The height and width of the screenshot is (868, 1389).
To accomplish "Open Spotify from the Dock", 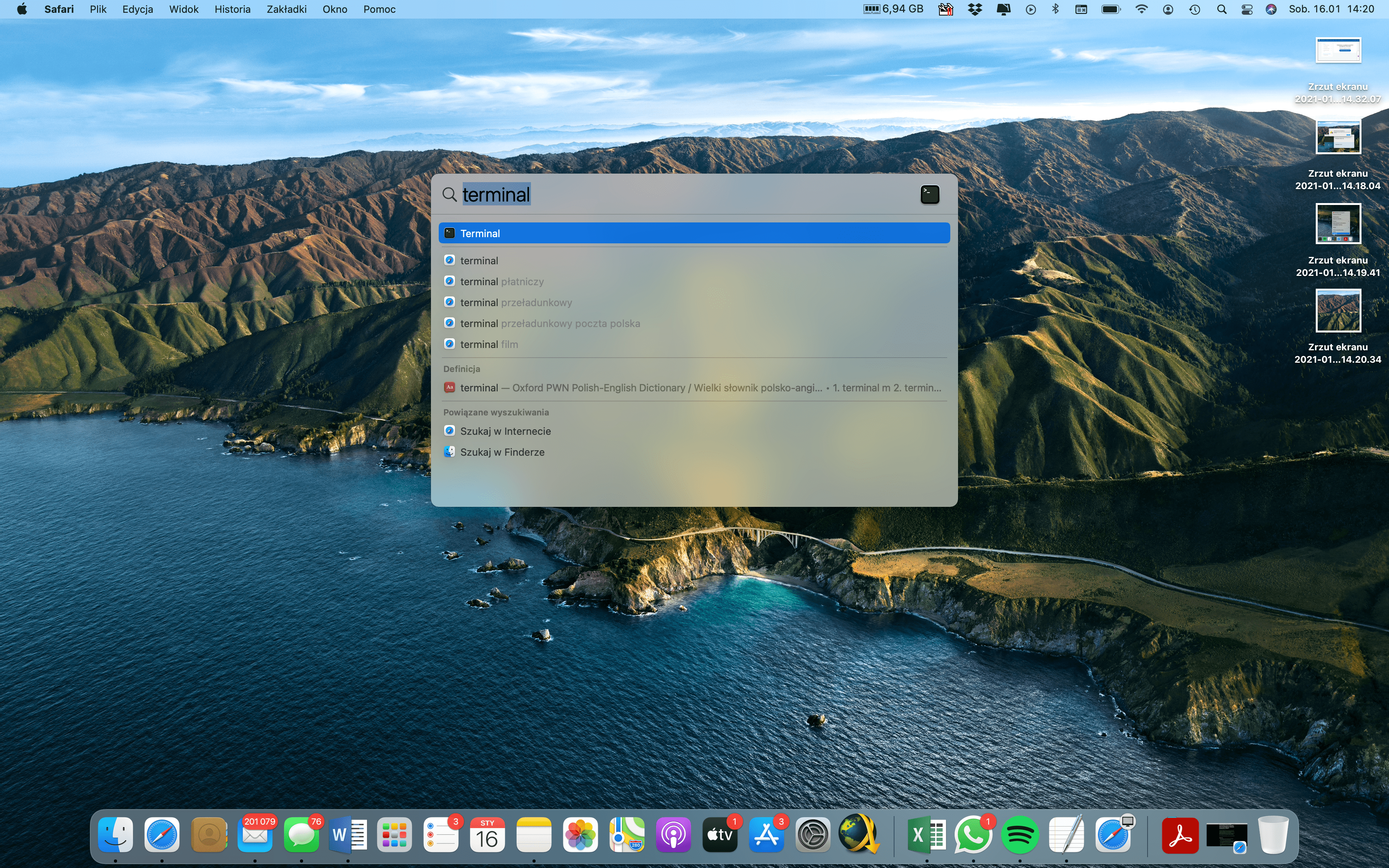I will 1020,835.
